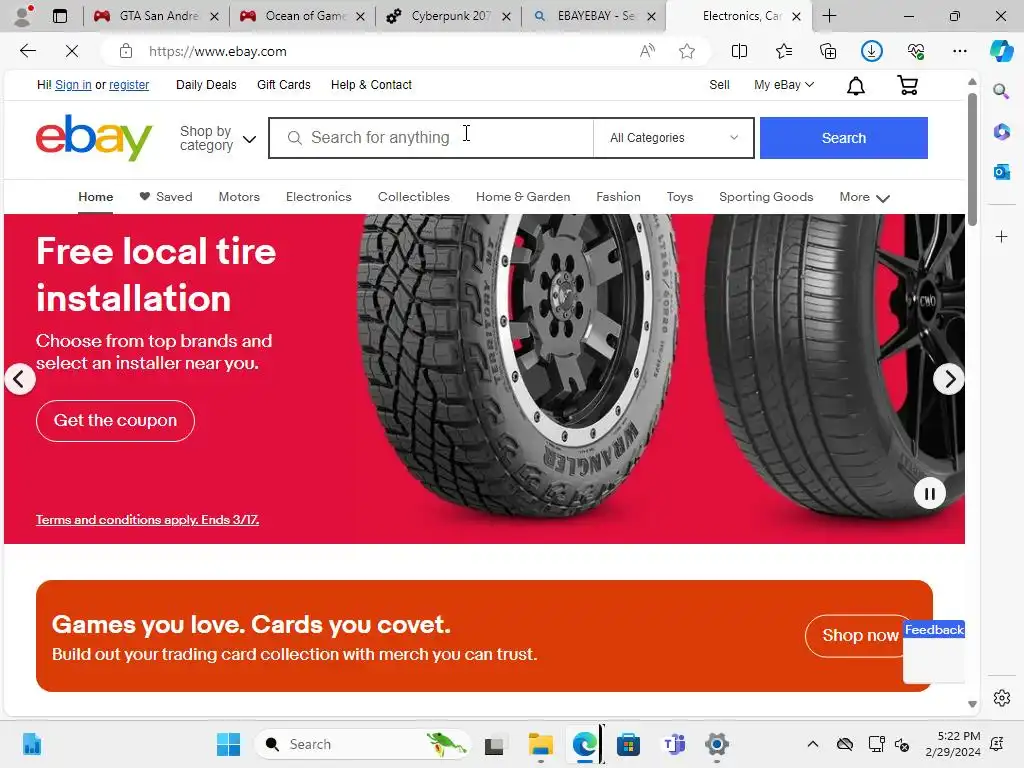The image size is (1024, 768).
Task: Go back with the browser back arrow
Action: pyautogui.click(x=27, y=51)
